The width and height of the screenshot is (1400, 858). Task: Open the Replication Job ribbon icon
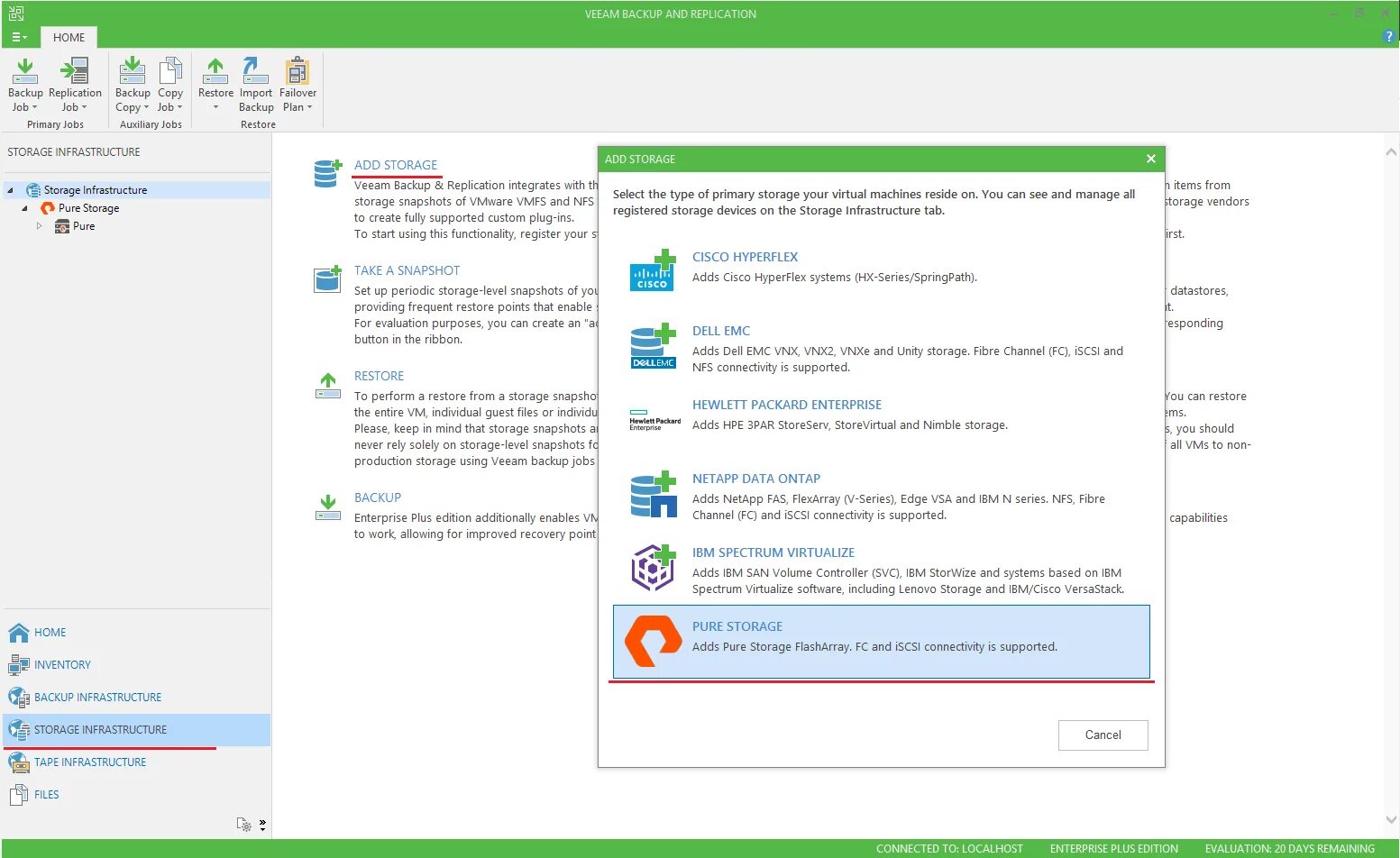74,70
